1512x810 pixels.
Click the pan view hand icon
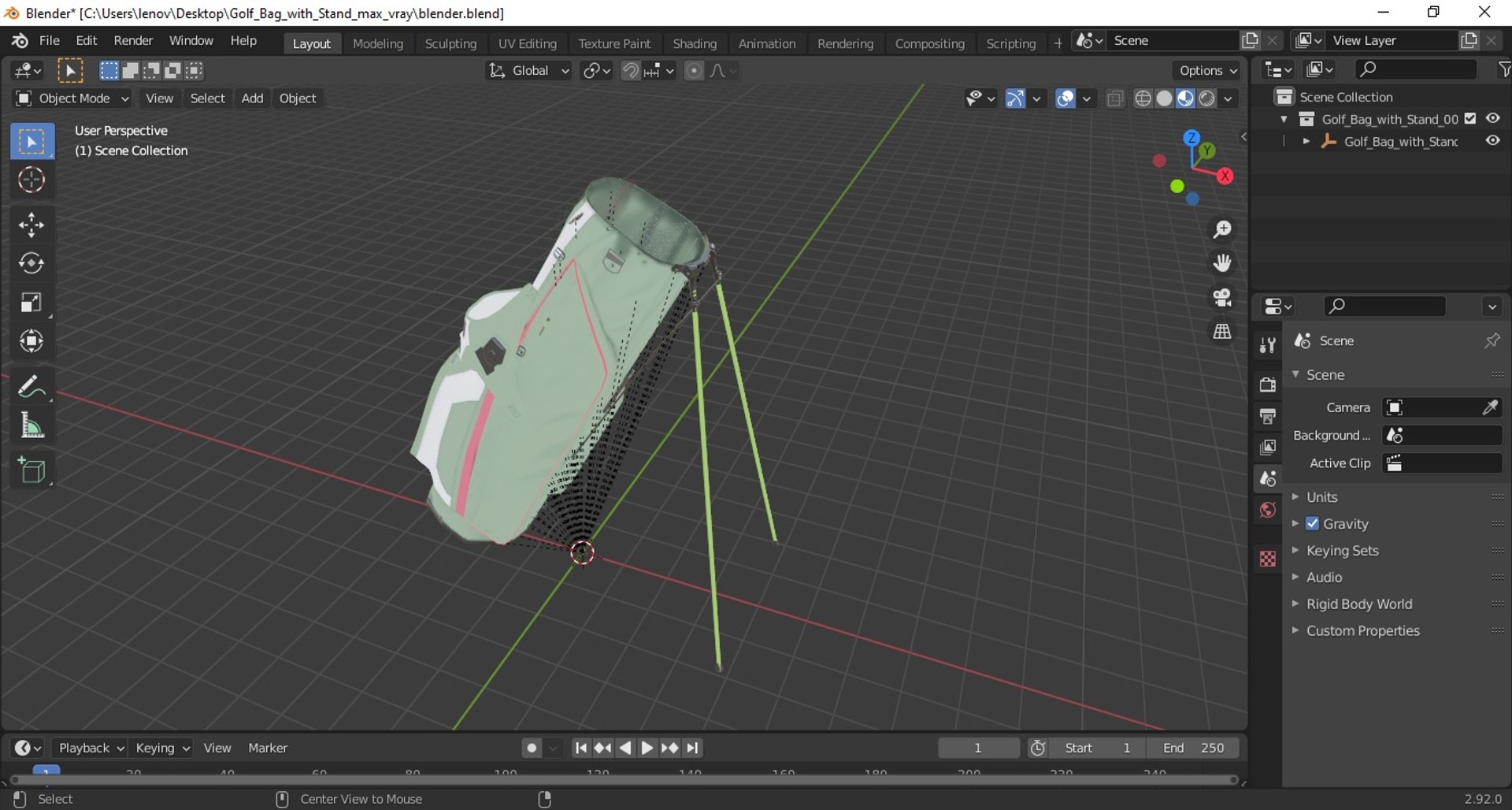[1222, 263]
